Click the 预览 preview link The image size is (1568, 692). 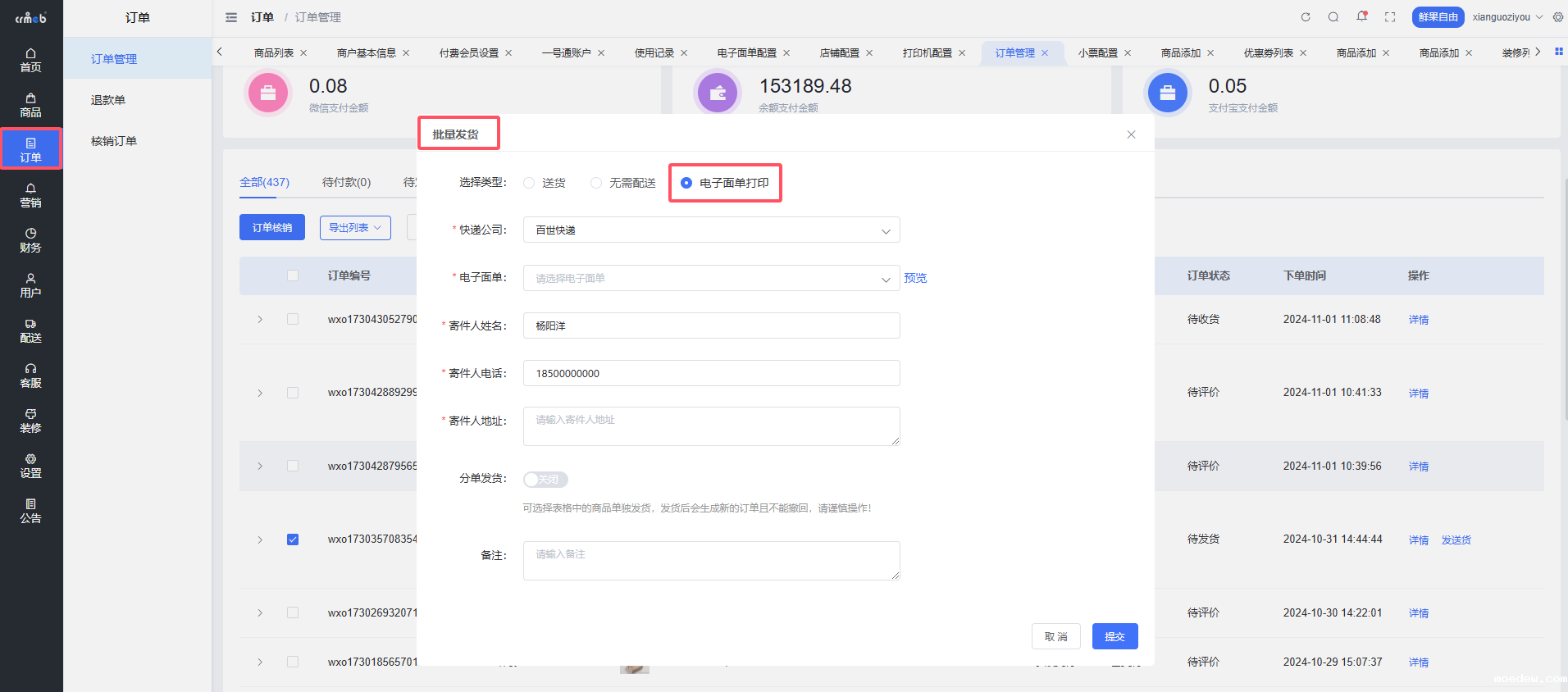tap(915, 278)
